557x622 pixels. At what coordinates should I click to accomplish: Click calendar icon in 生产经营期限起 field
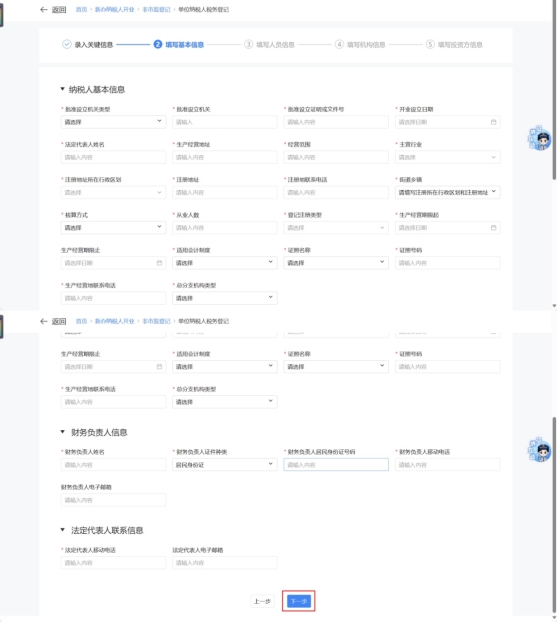point(493,228)
